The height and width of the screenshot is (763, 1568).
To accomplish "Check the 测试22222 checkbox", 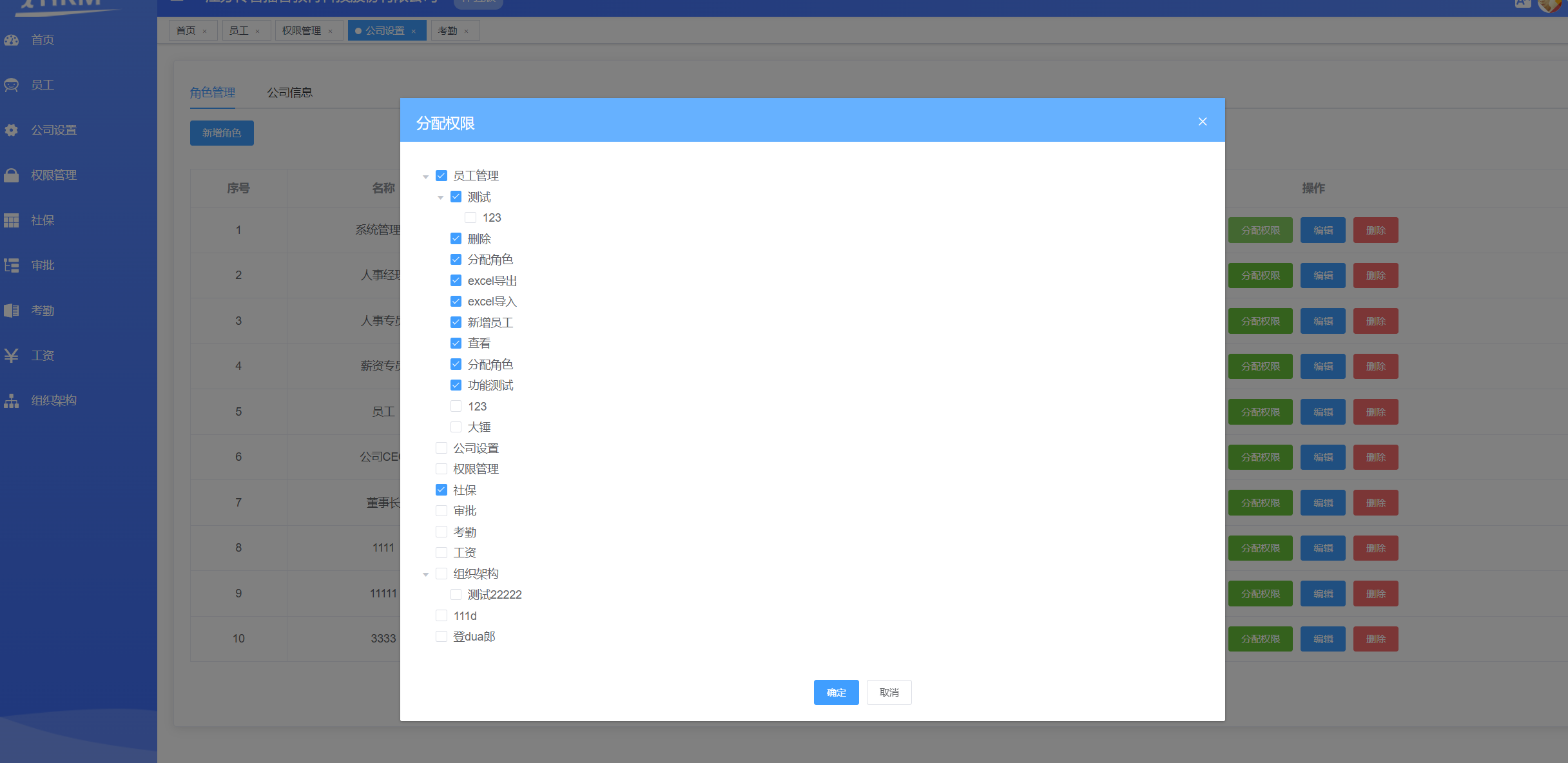I will click(x=456, y=595).
